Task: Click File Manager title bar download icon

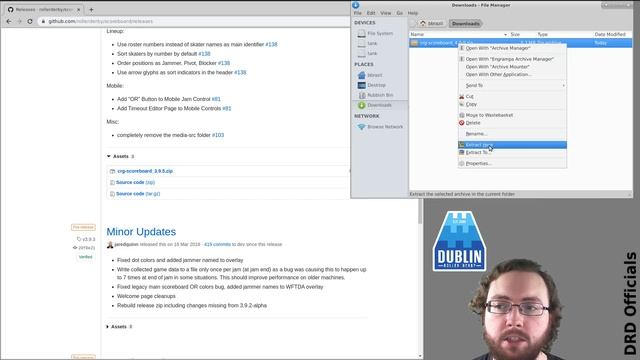Action: 356,5
